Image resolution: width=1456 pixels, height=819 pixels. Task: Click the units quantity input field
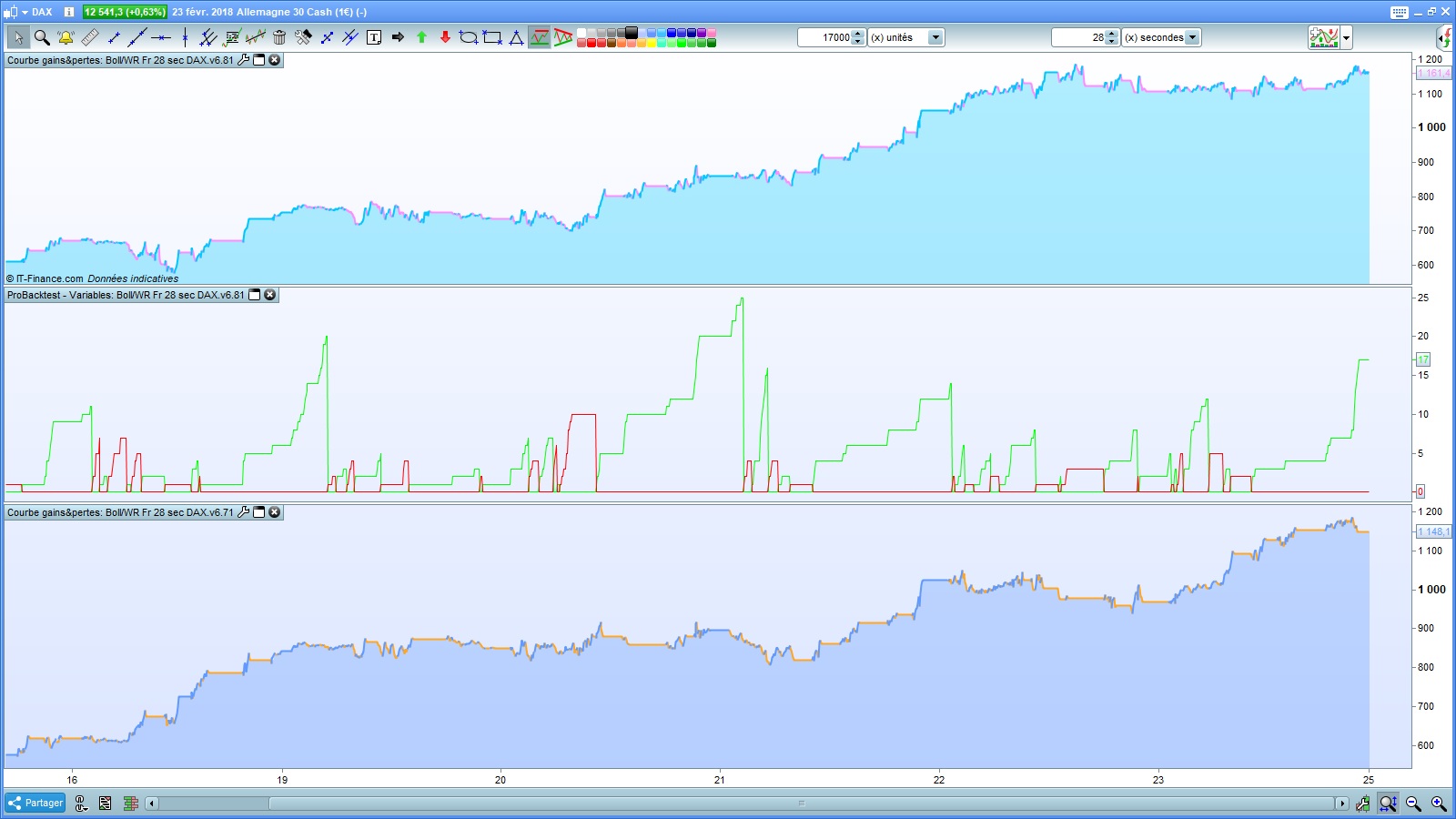[x=824, y=37]
